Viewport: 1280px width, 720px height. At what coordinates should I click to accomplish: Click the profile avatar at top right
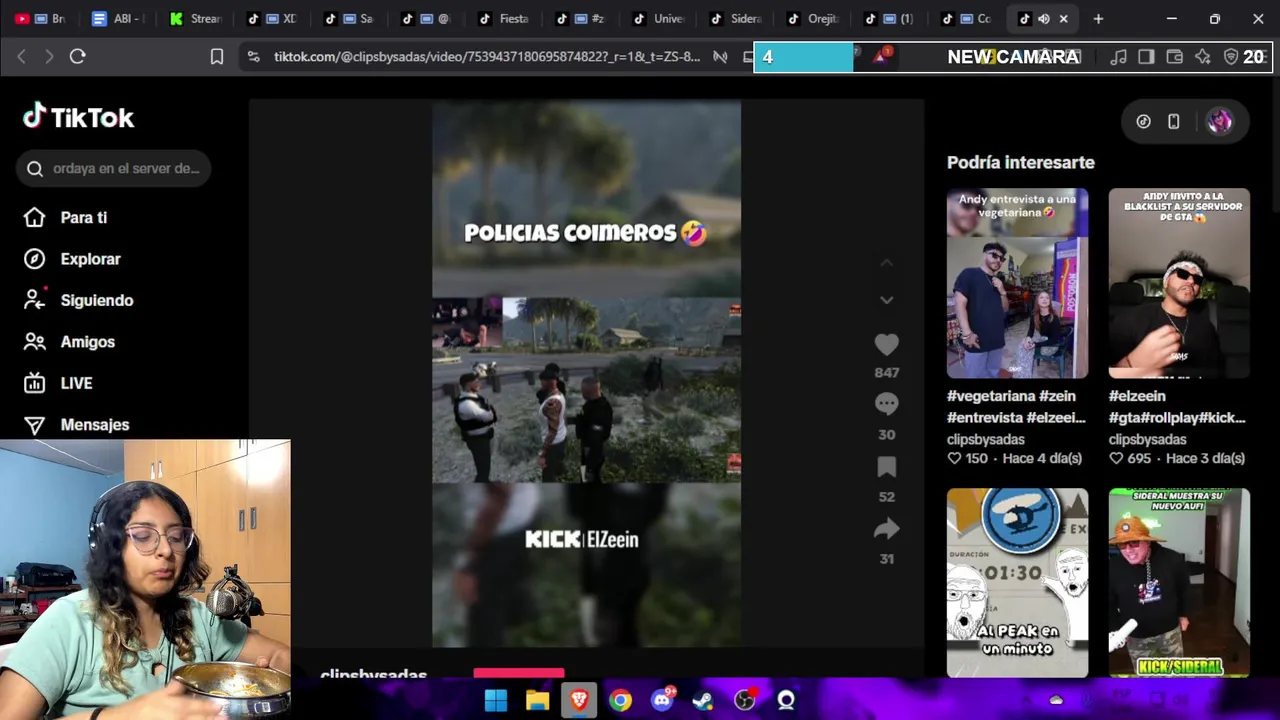pos(1219,121)
